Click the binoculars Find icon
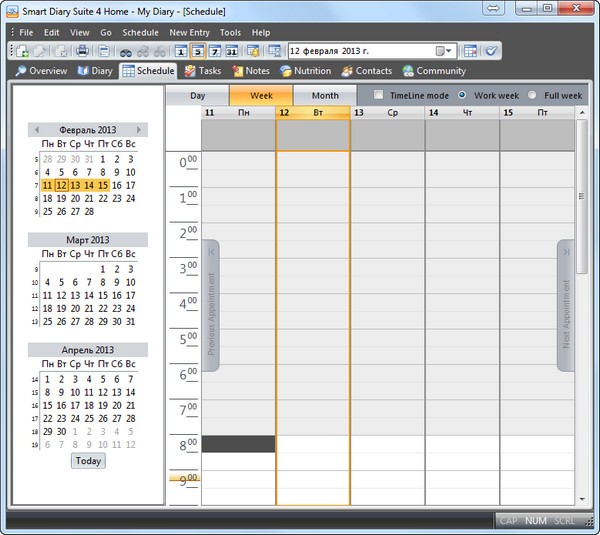This screenshot has width=600, height=535. tap(125, 51)
